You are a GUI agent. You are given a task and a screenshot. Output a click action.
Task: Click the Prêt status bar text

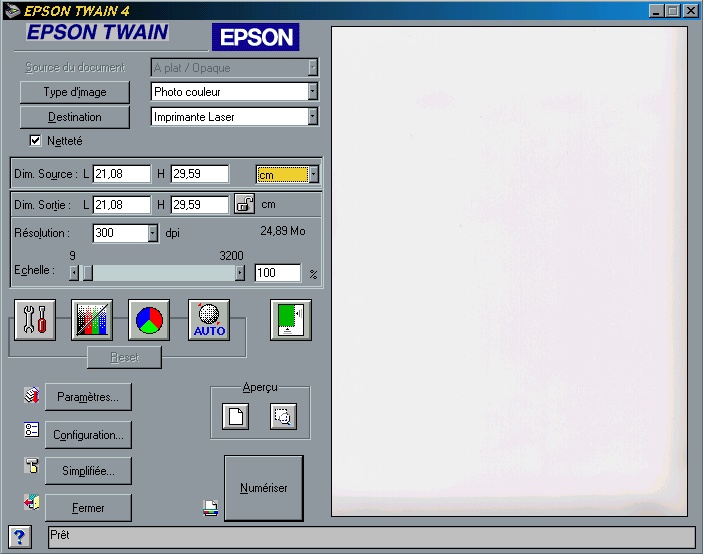pos(60,535)
